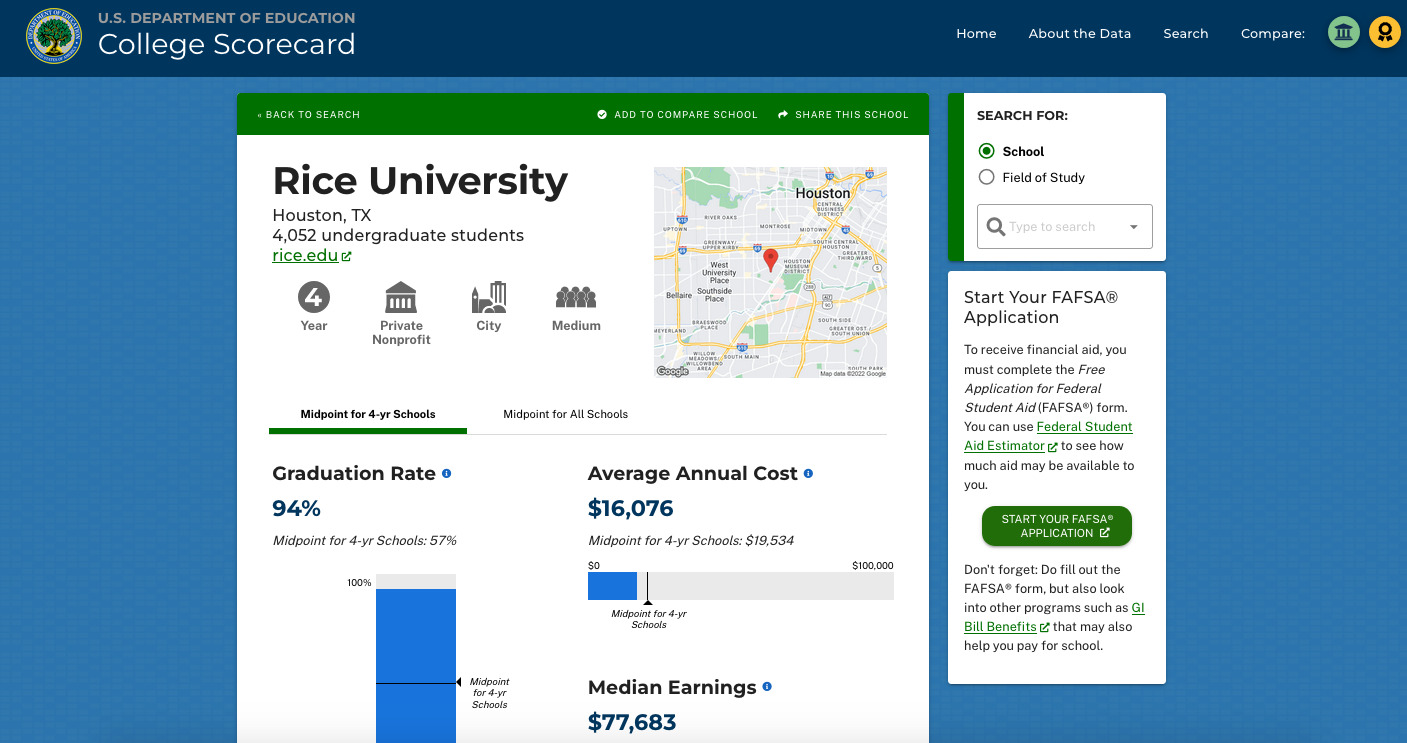The height and width of the screenshot is (743, 1407).
Task: Click the Average Annual Cost bar
Action: [x=741, y=586]
